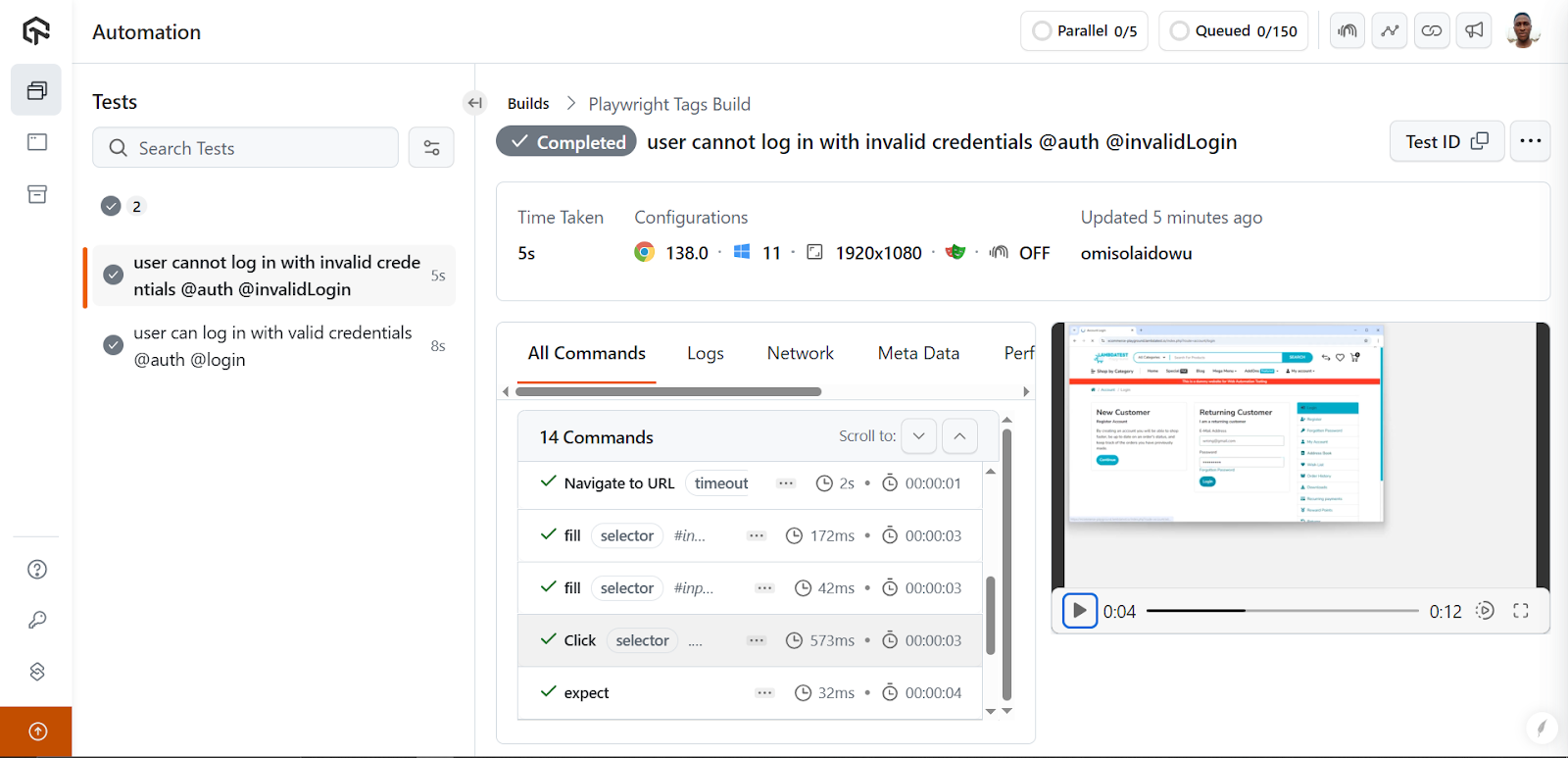The image size is (1568, 758).
Task: Open the help question mark icon
Action: [x=37, y=570]
